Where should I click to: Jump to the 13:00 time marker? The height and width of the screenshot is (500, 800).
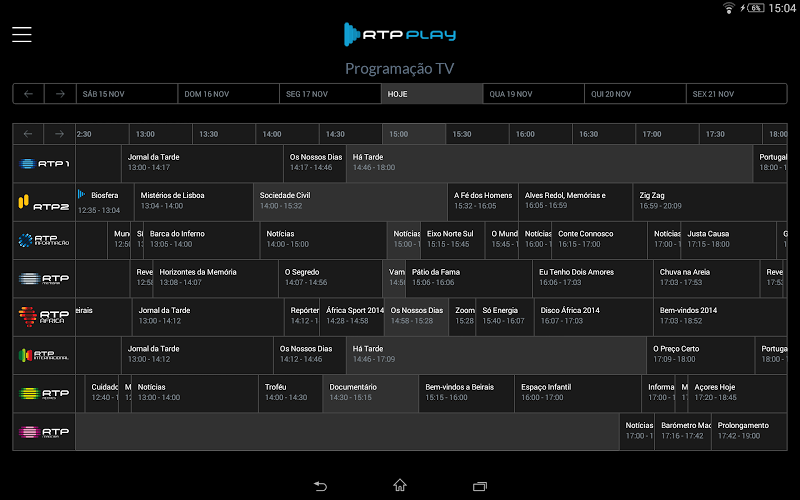click(x=160, y=134)
